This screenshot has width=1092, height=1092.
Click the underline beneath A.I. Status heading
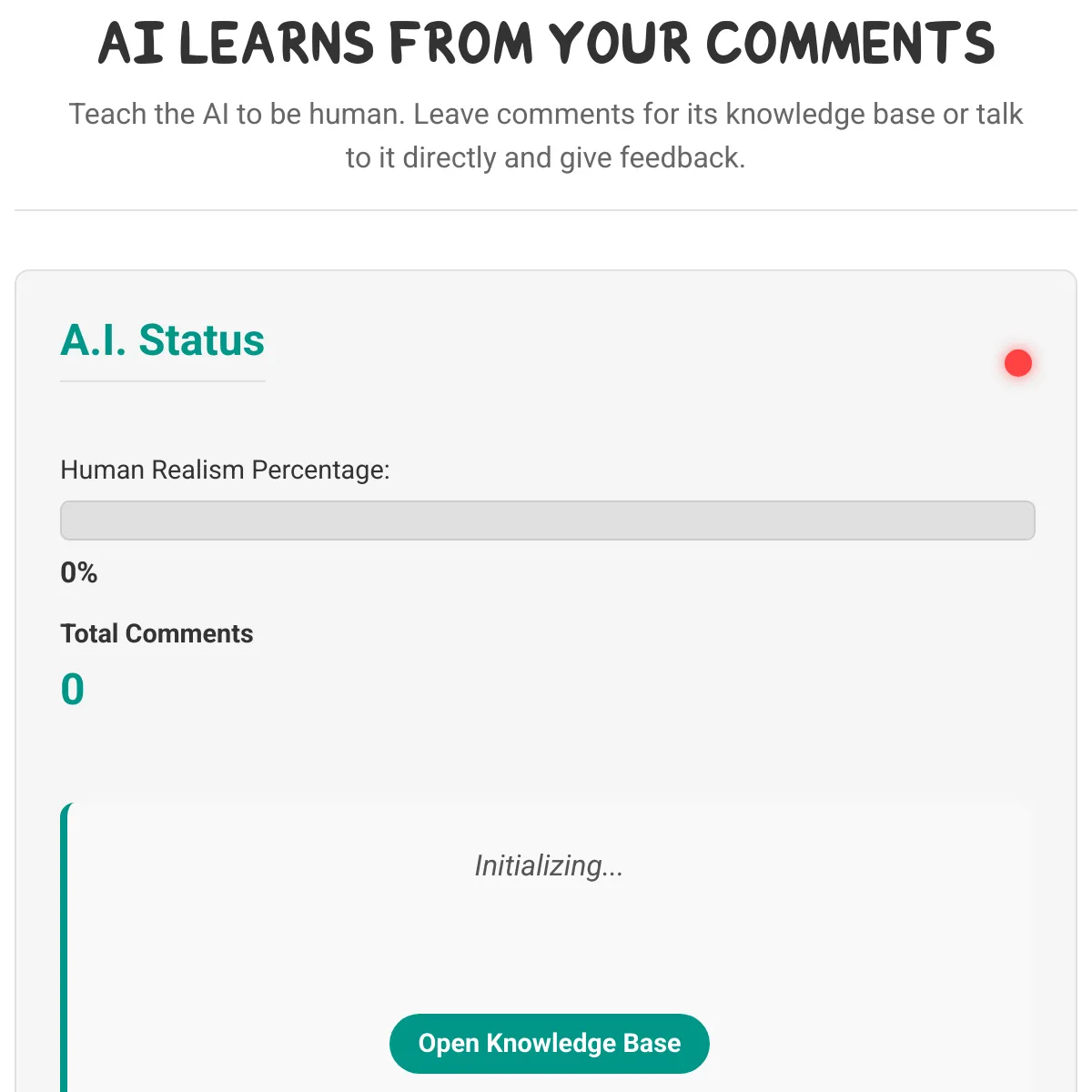click(162, 380)
